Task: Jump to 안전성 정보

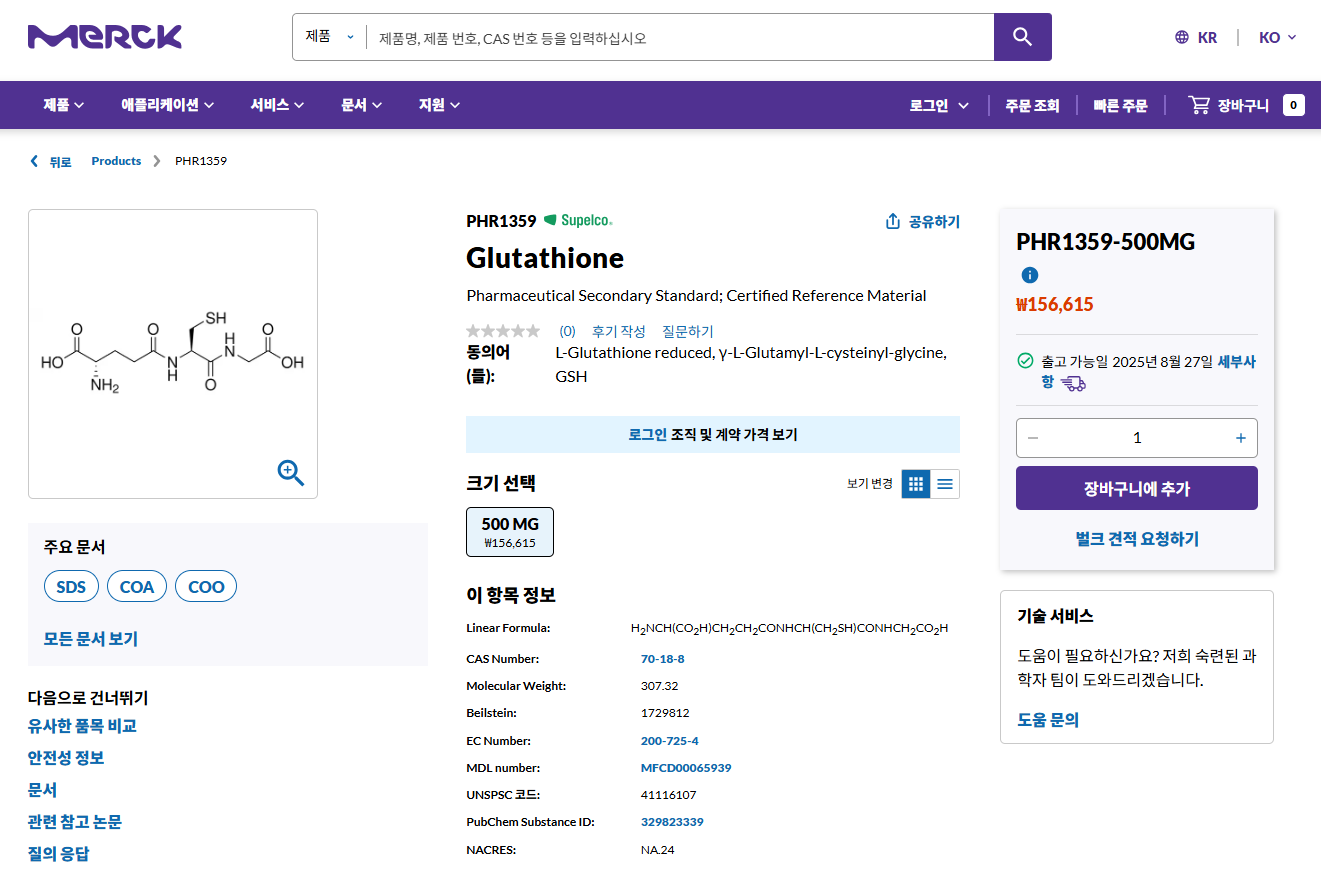Action: coord(66,758)
